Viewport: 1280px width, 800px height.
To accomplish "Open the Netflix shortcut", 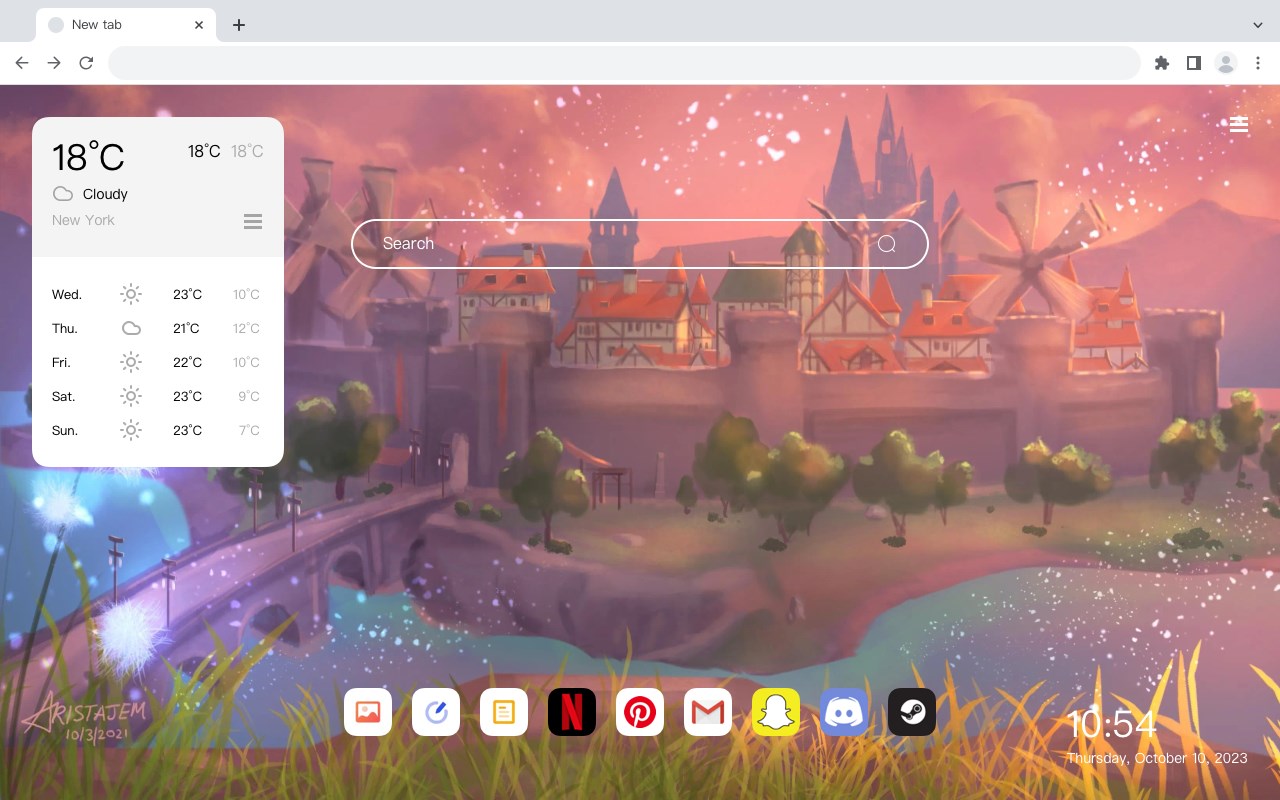I will pyautogui.click(x=572, y=712).
